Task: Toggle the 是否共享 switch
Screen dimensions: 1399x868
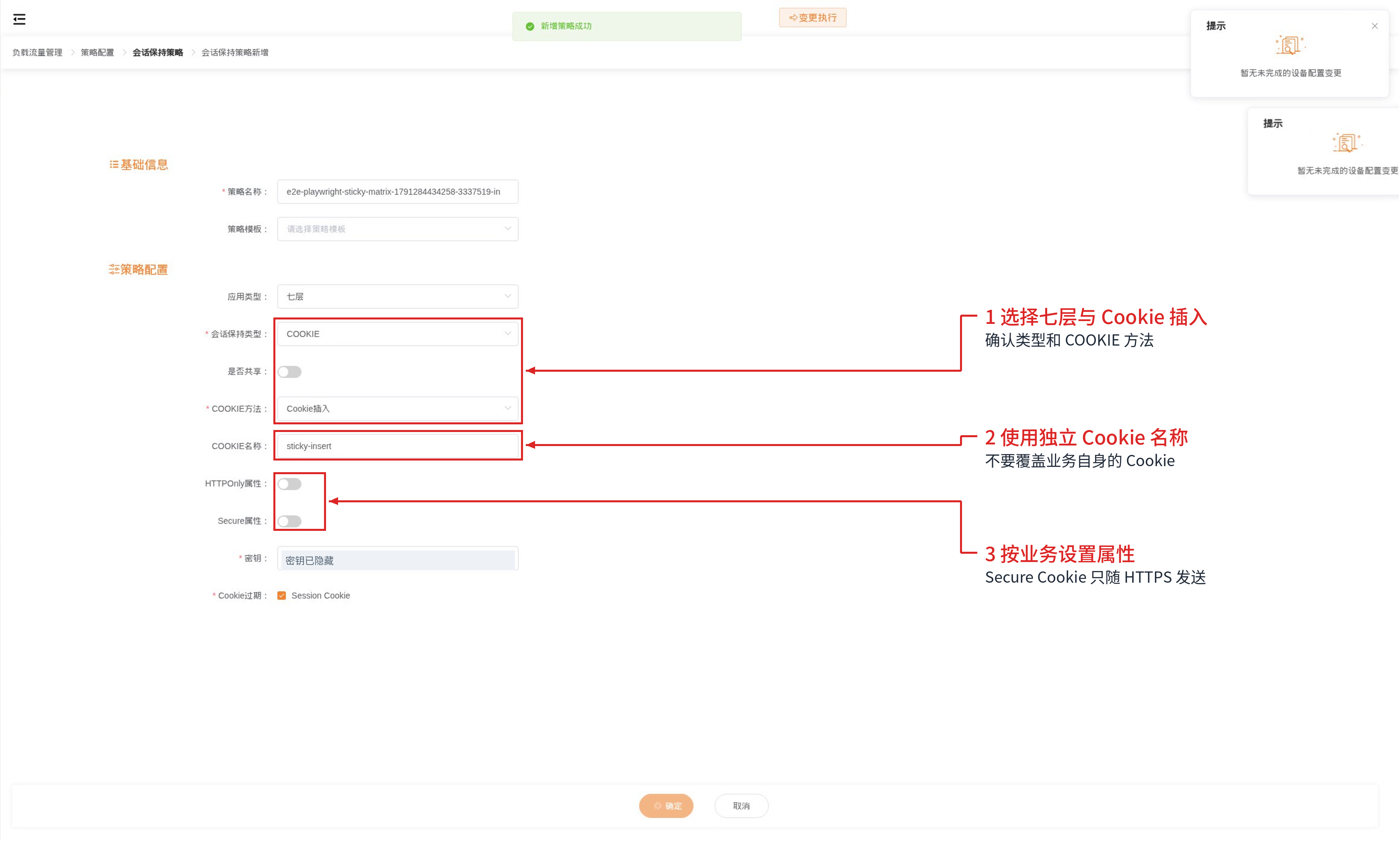Action: coord(289,372)
